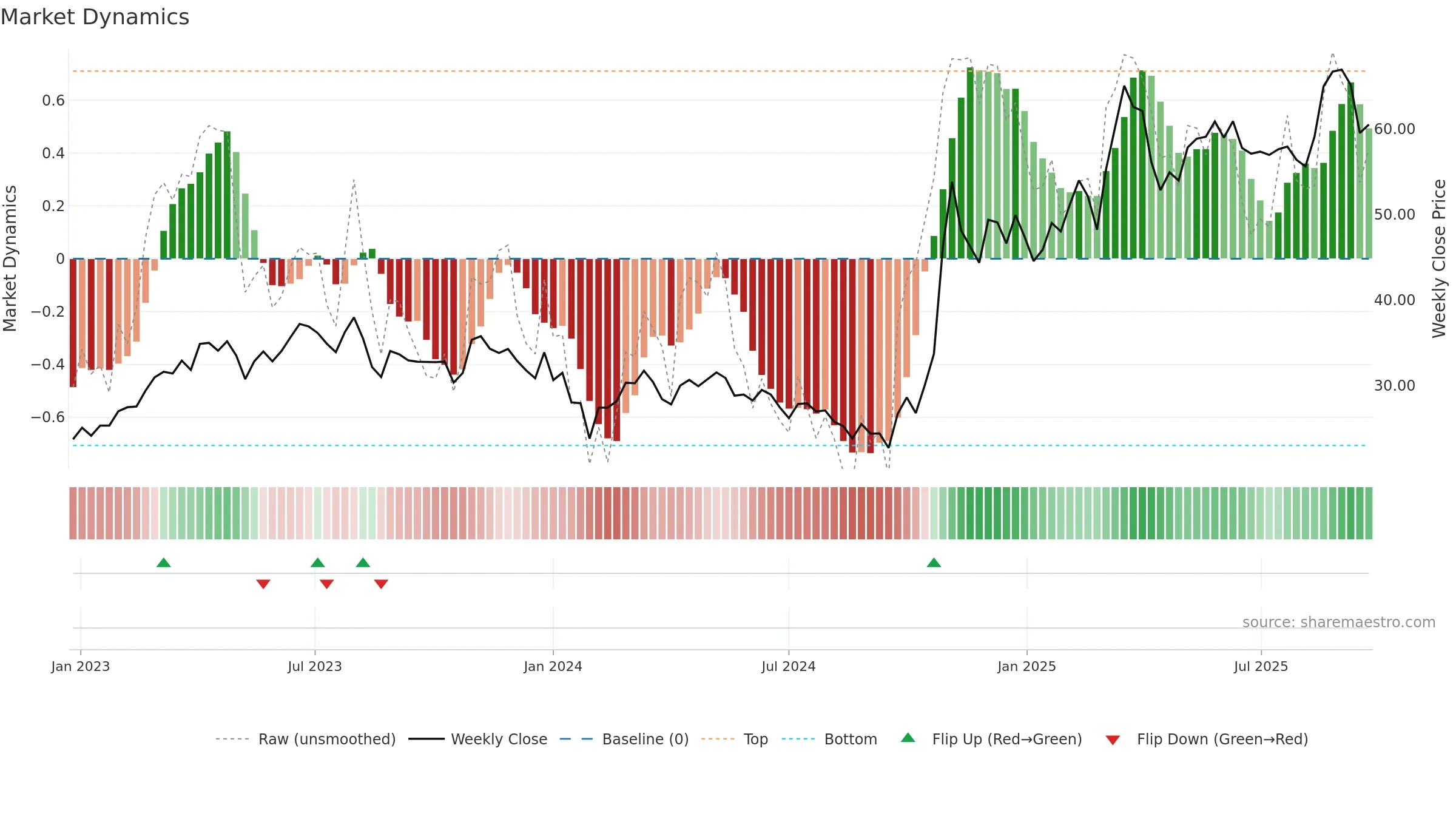Screen dimensions: 1456x819
Task: Click the 60.00 price axis label
Action: click(1395, 129)
